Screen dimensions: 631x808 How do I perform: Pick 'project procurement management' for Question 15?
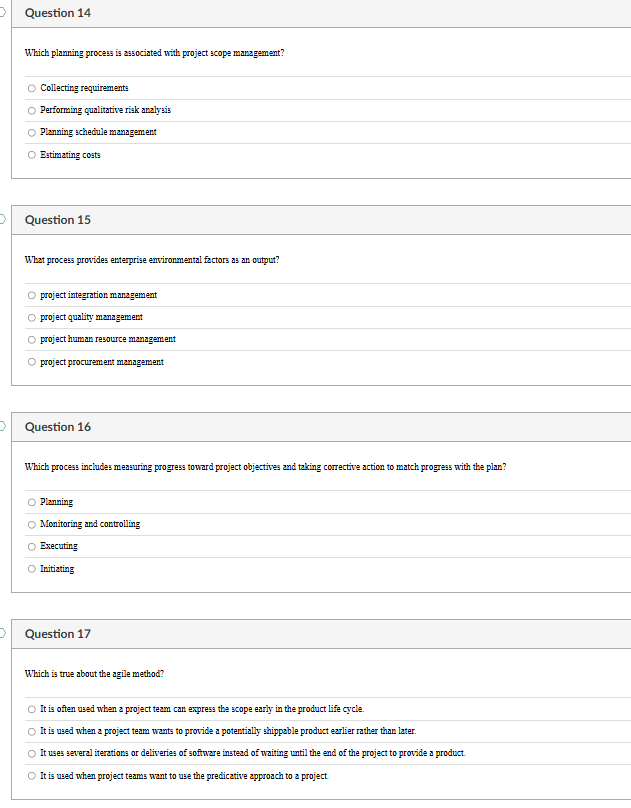[31, 361]
